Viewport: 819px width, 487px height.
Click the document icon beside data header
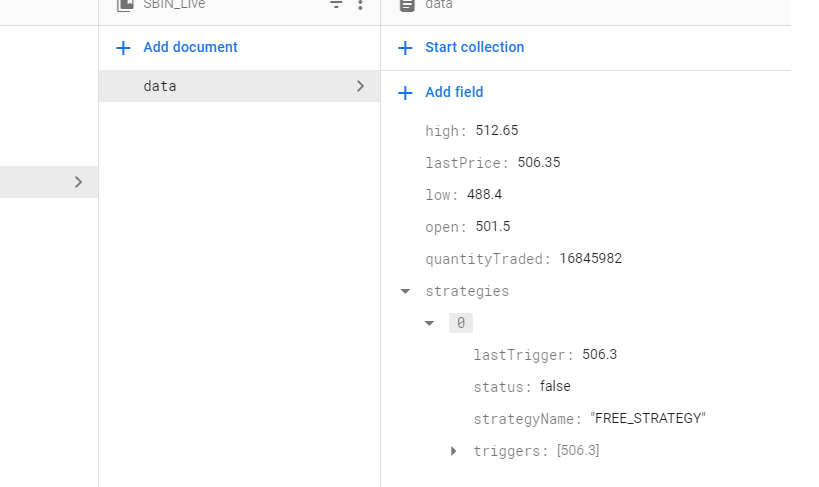pos(407,5)
